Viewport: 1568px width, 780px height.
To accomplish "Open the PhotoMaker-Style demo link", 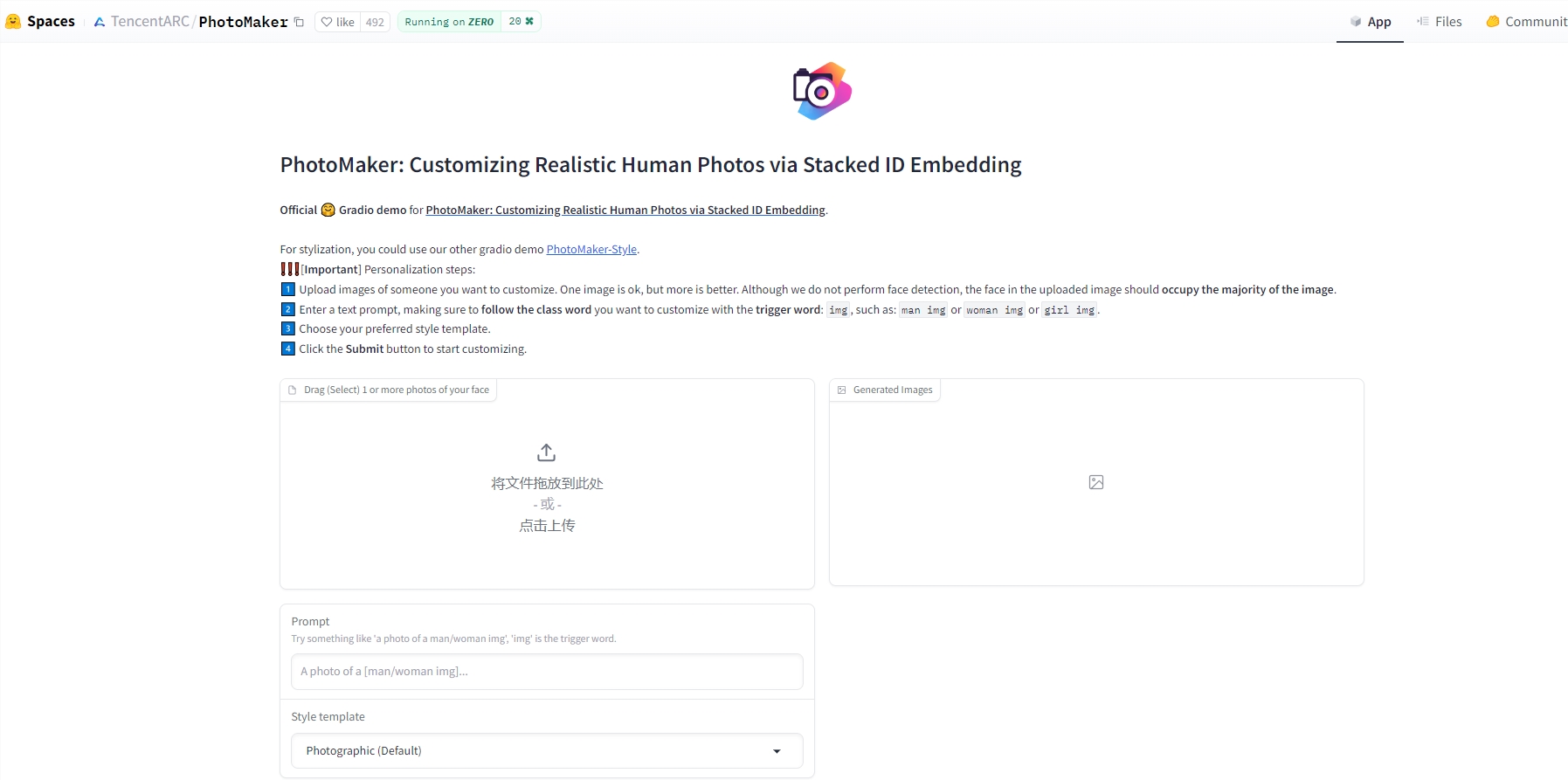I will coord(591,249).
